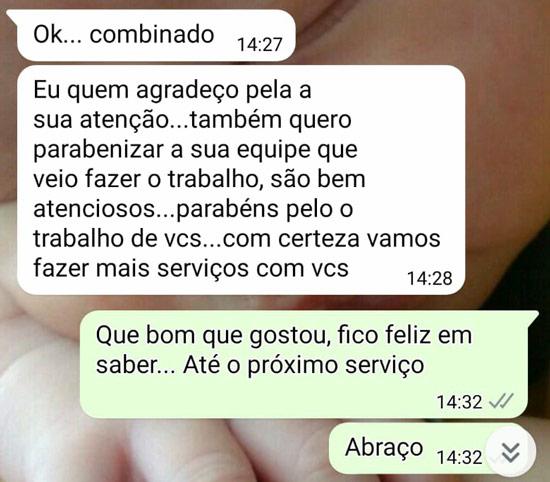Select the 'Eu quem agradeço' long message
Viewport: 550px width, 482px height.
click(241, 180)
